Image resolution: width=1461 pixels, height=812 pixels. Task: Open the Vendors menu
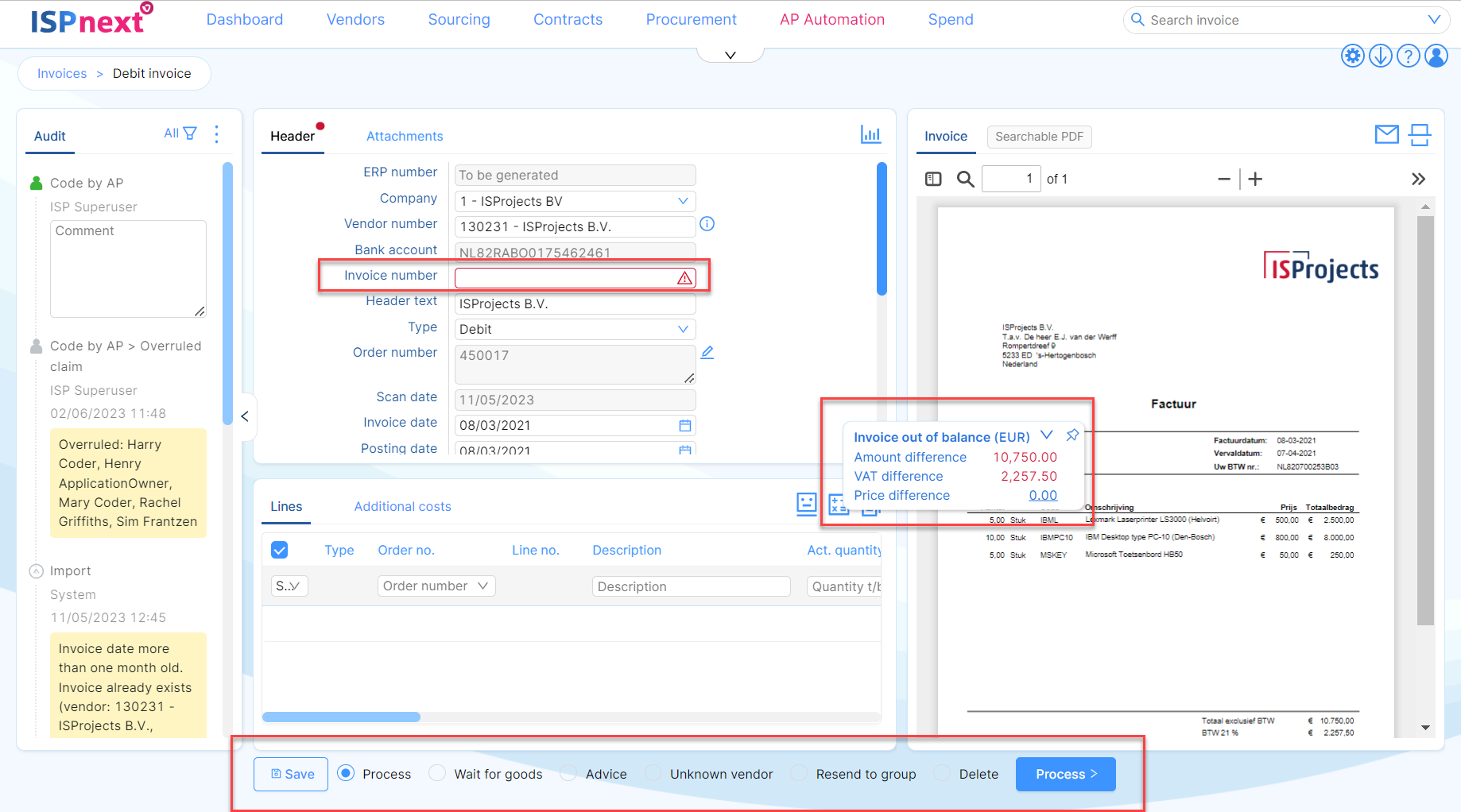[355, 20]
